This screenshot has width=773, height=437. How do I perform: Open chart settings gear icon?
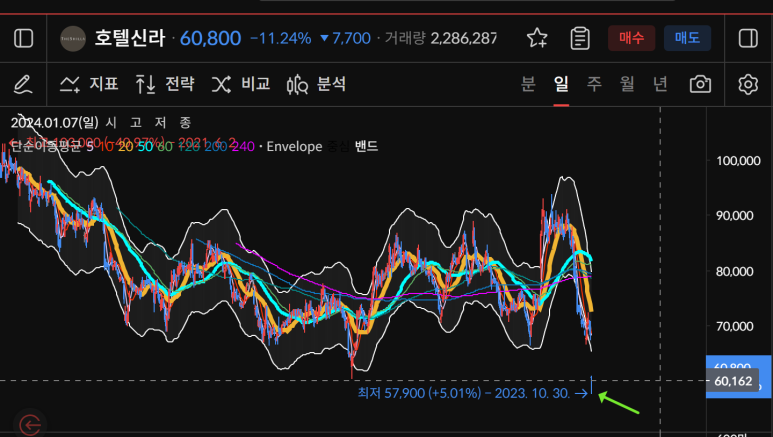(x=748, y=84)
